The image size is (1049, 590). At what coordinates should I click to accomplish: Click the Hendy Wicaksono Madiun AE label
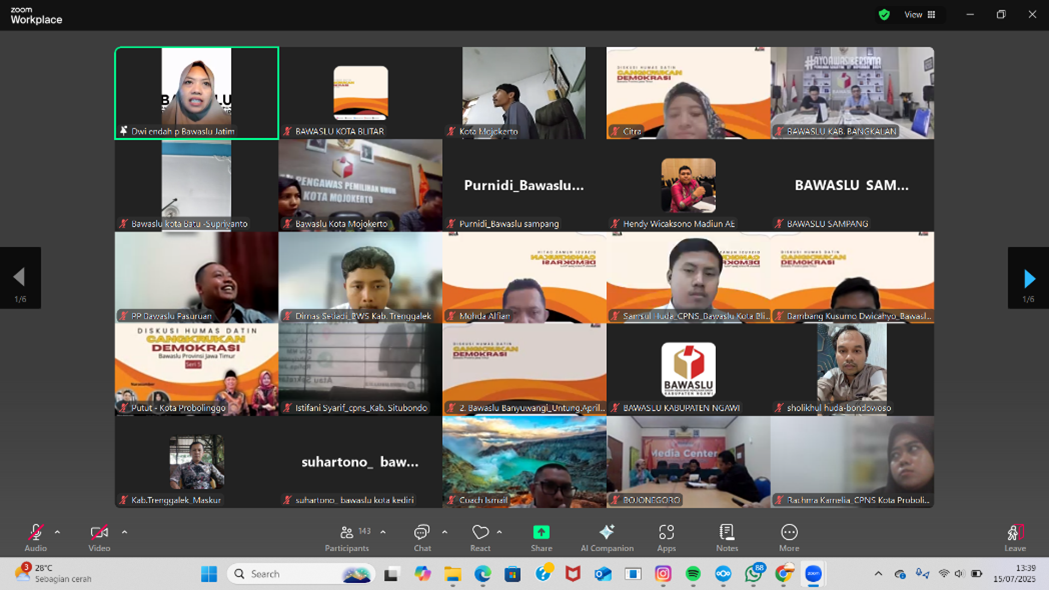[x=678, y=224]
